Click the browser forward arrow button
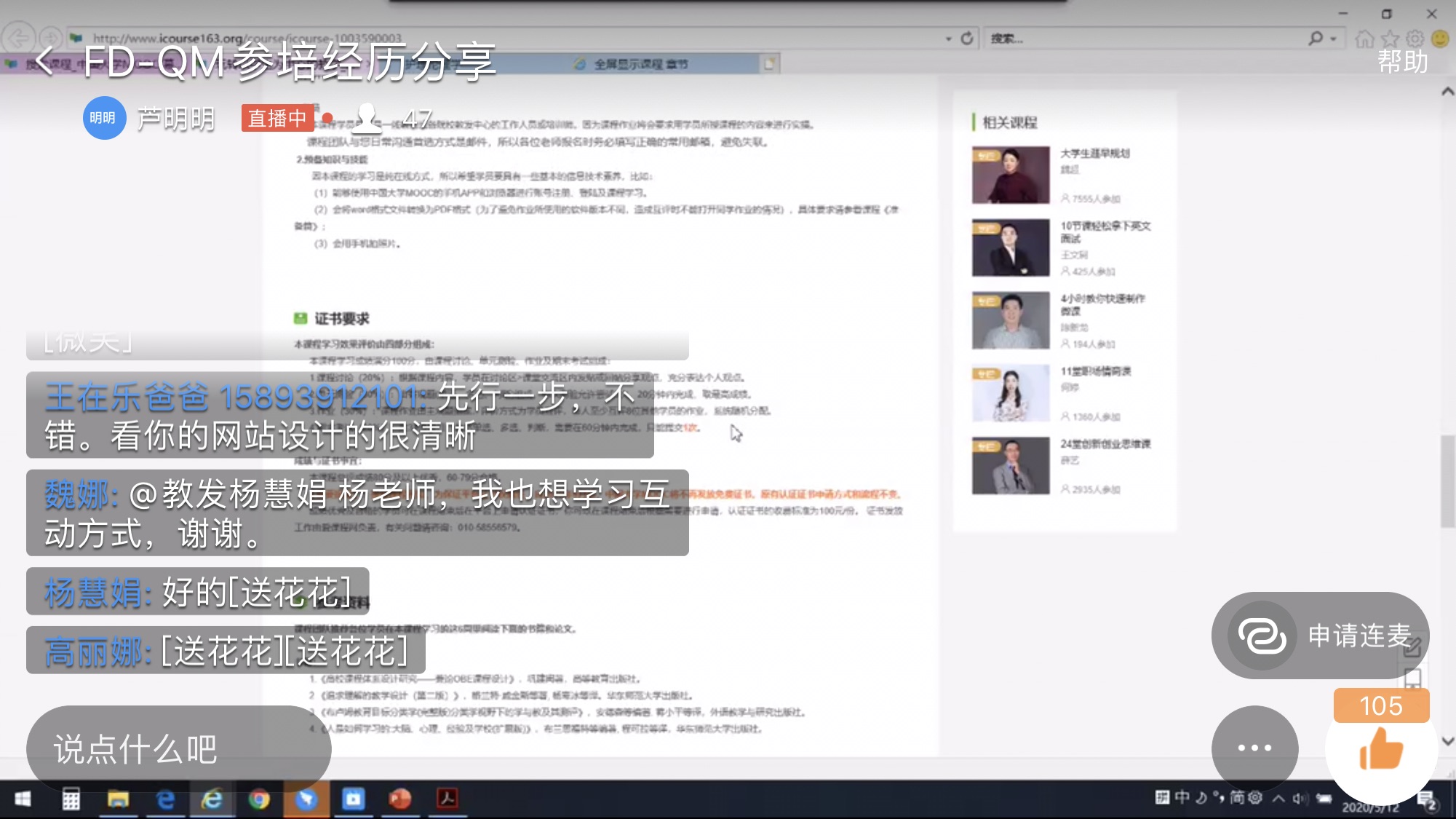The image size is (1456, 819). coord(49,38)
